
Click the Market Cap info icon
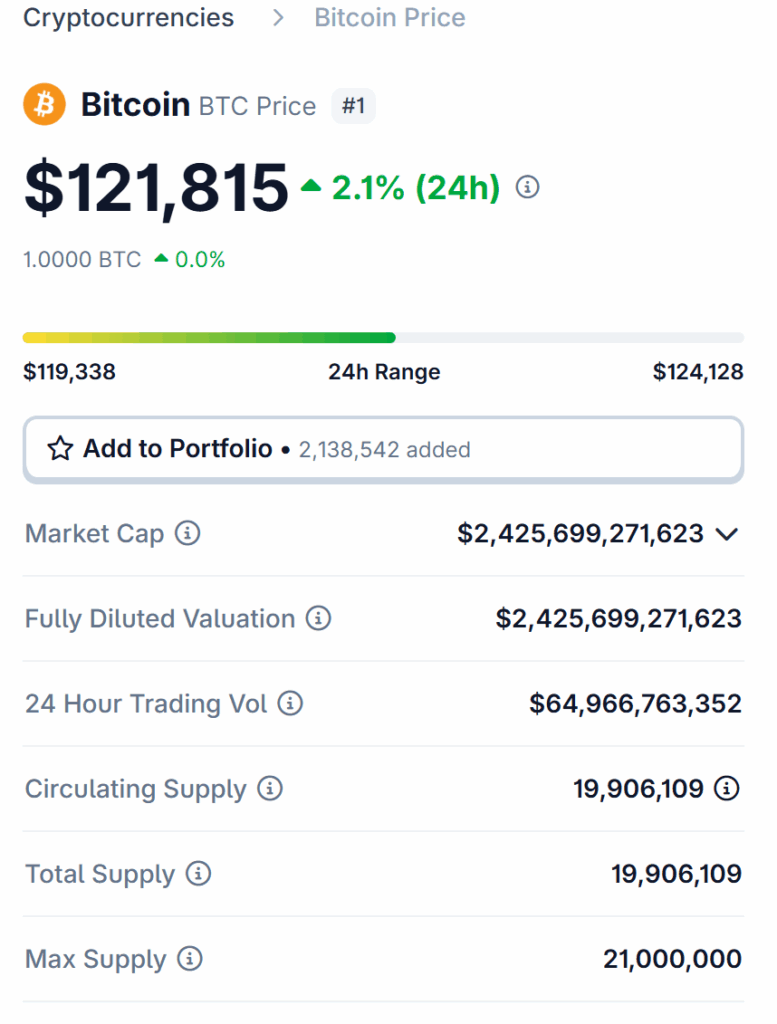pyautogui.click(x=187, y=534)
